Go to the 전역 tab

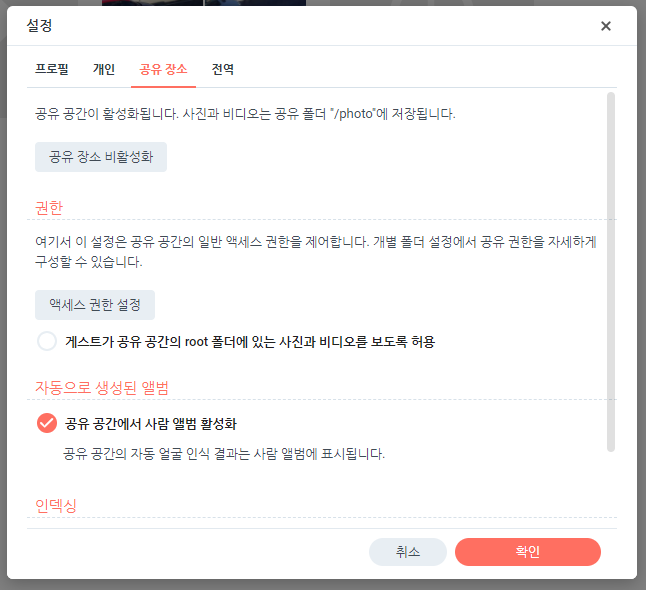click(x=223, y=70)
